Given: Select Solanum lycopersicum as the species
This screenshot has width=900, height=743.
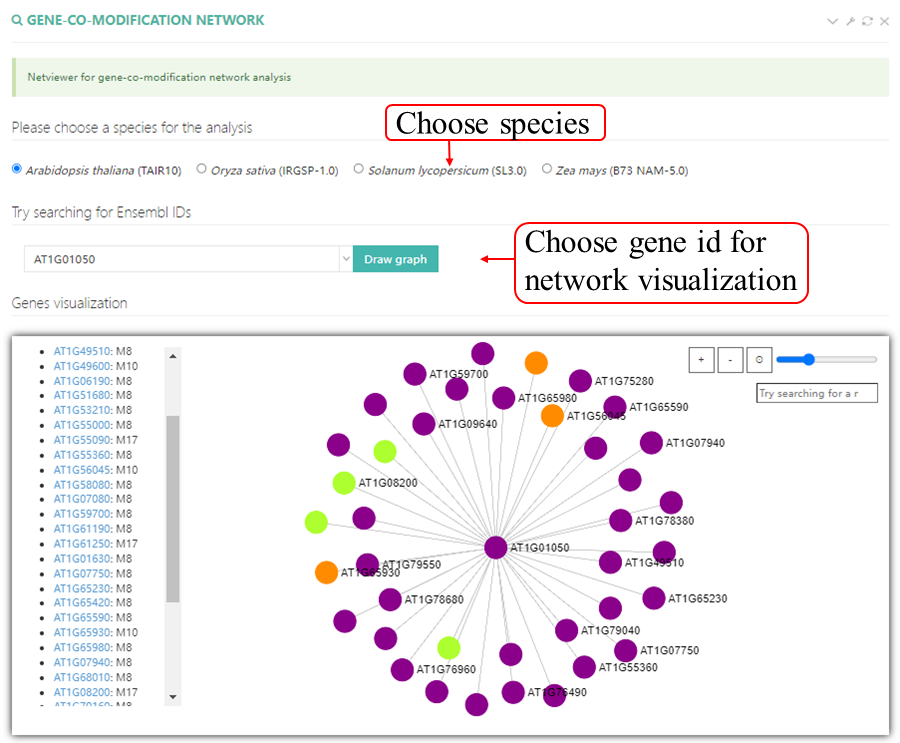Looking at the screenshot, I should pos(359,169).
